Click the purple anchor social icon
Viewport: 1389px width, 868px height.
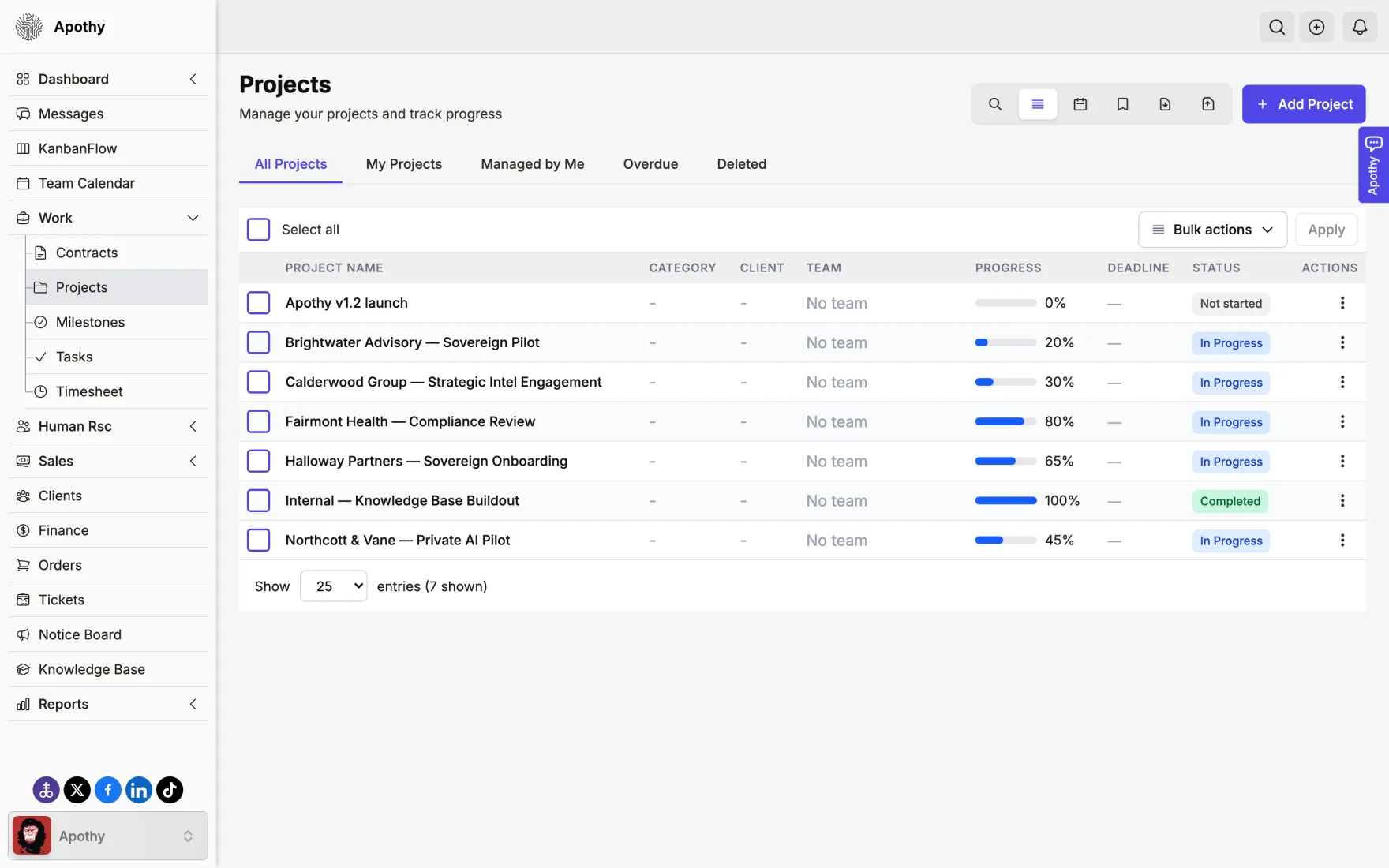pyautogui.click(x=46, y=789)
